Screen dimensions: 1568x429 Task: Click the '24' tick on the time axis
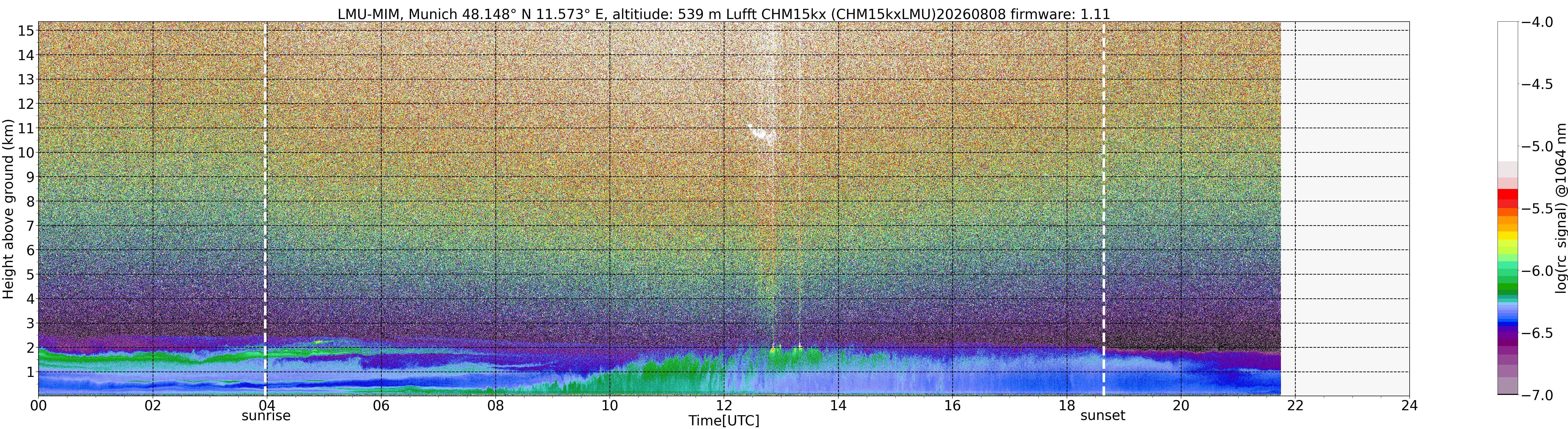[1409, 405]
